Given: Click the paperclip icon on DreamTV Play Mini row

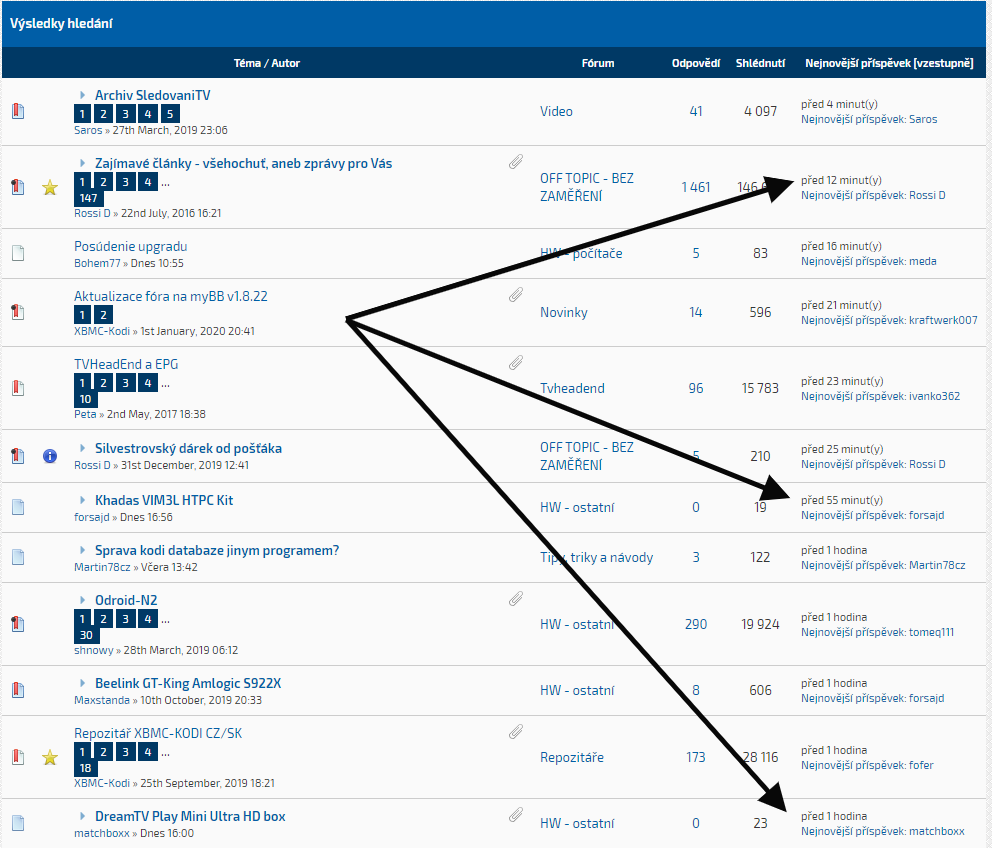Looking at the screenshot, I should (516, 815).
